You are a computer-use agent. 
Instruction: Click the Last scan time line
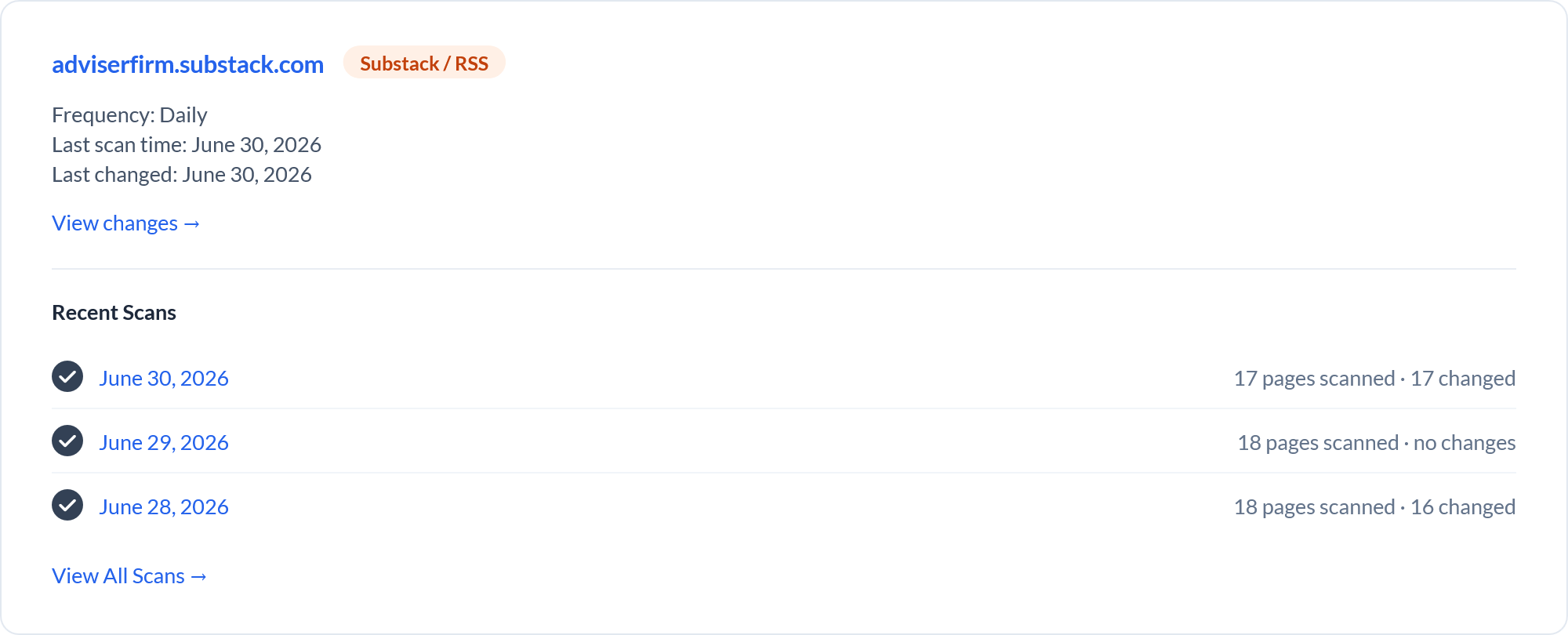point(187,145)
